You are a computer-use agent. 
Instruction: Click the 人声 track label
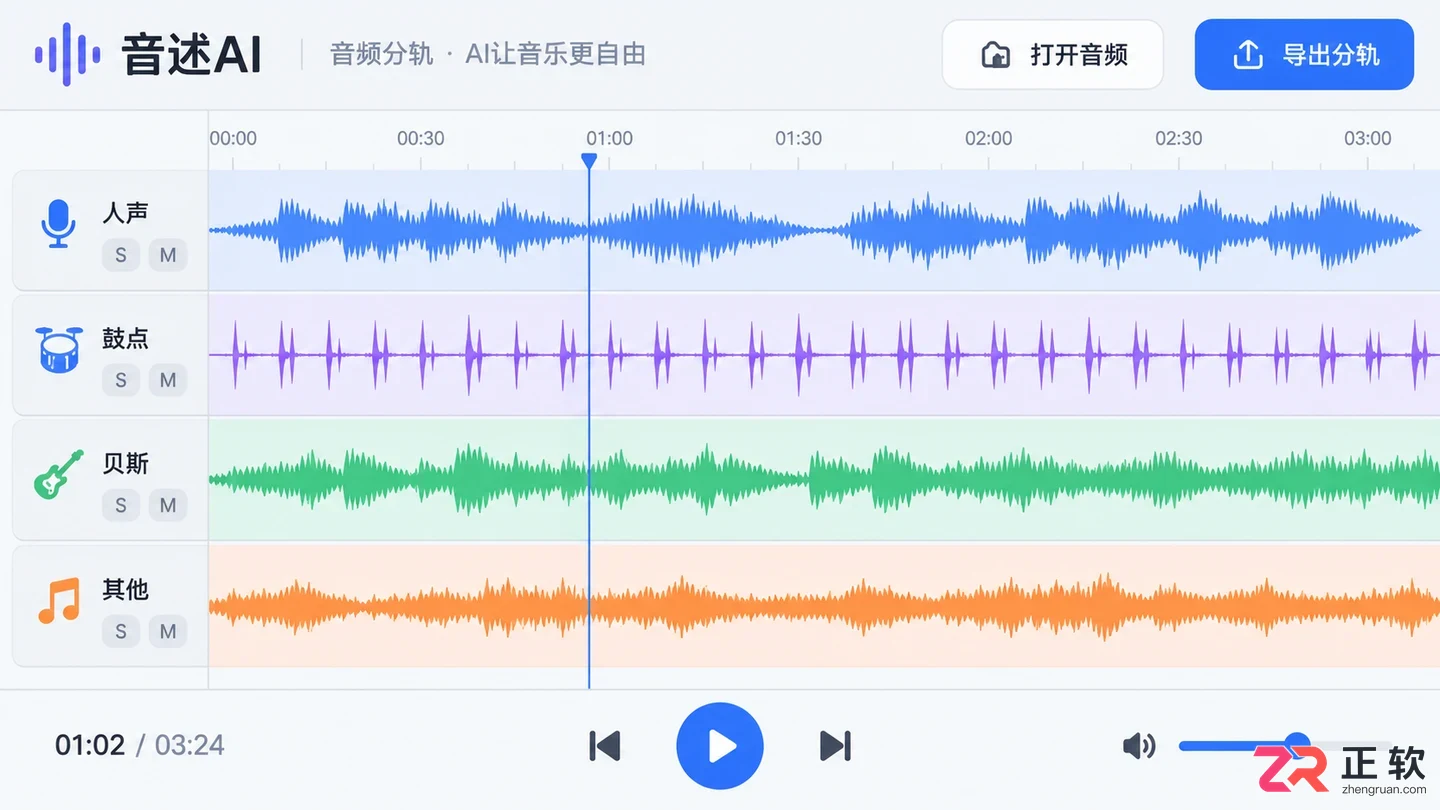[125, 212]
